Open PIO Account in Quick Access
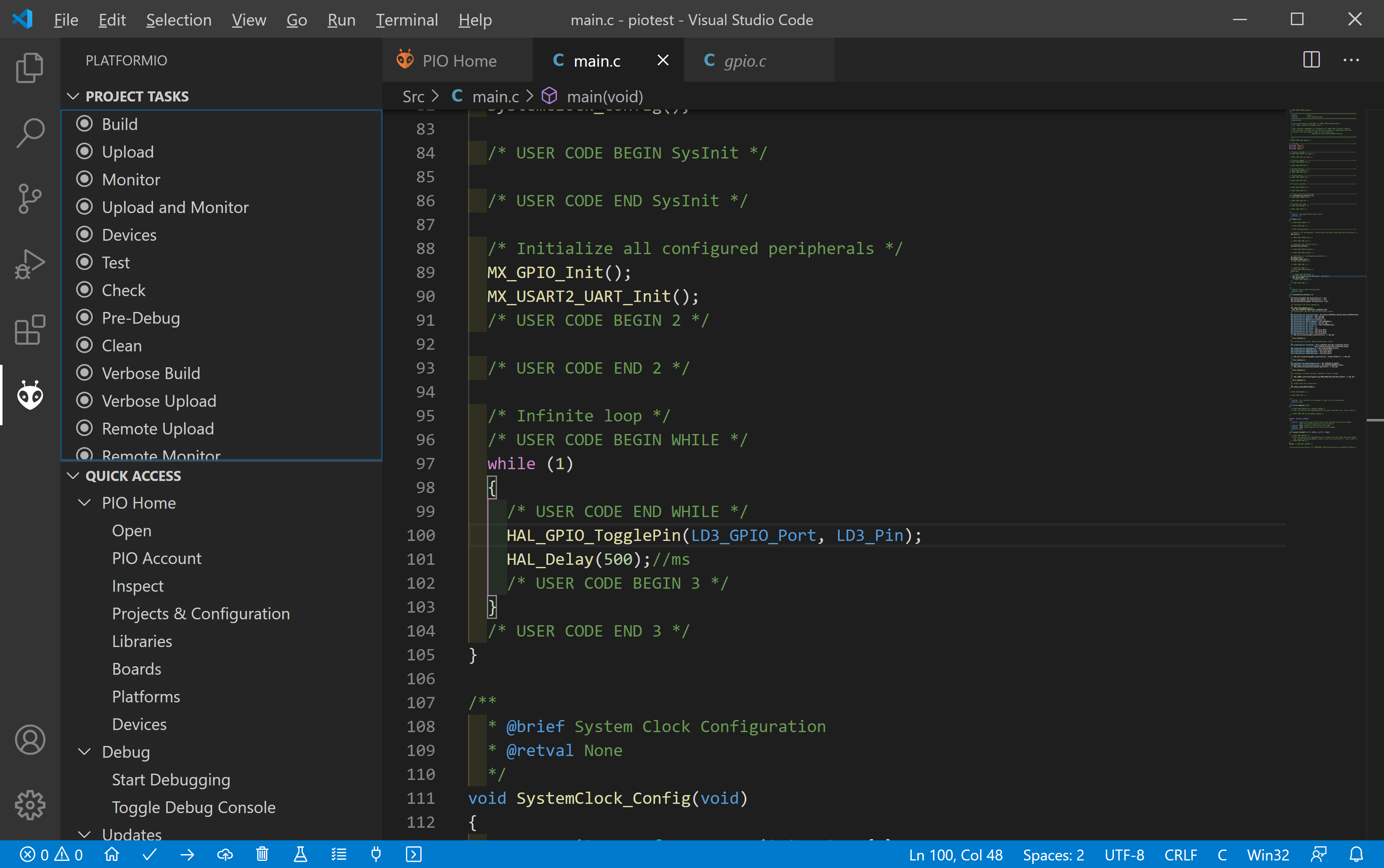The height and width of the screenshot is (868, 1384). pyautogui.click(x=156, y=558)
